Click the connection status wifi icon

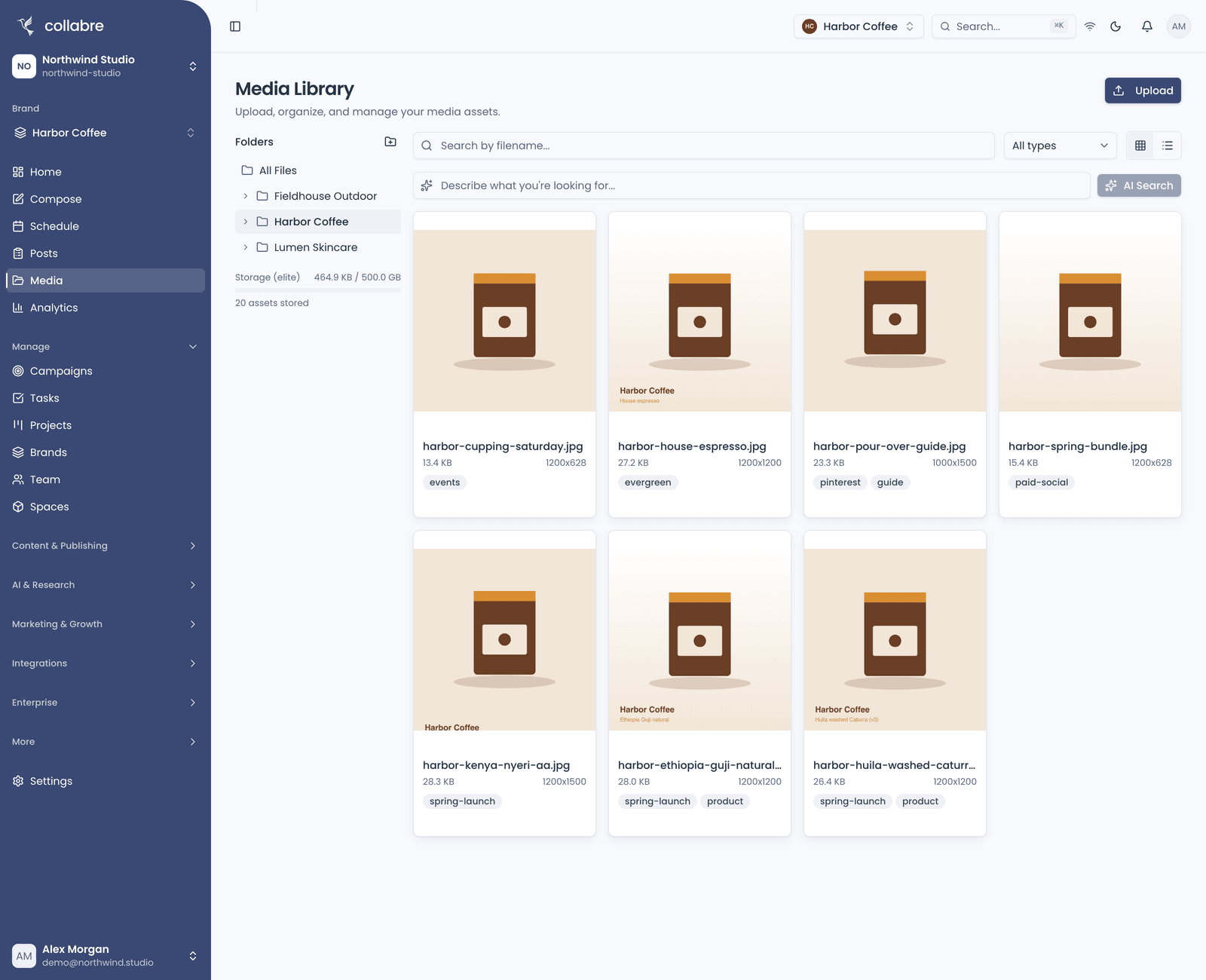(1090, 26)
